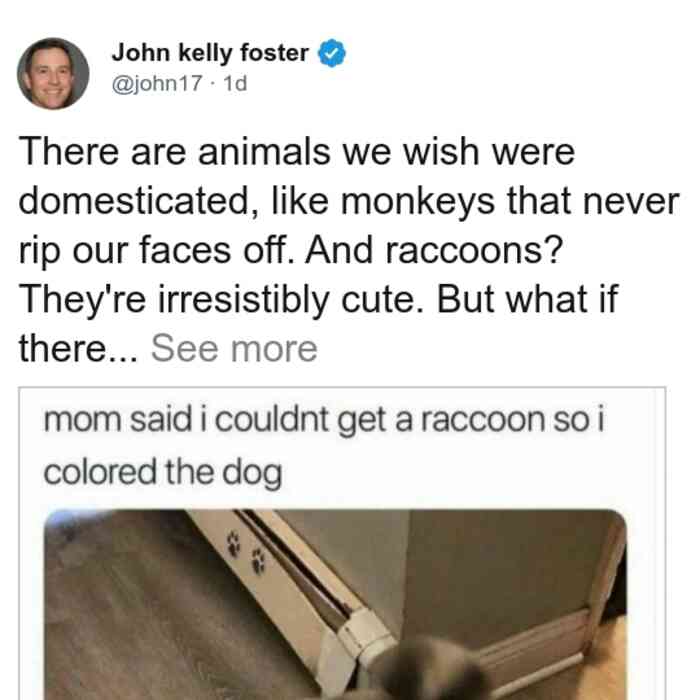Click the truncated 'there...' text
This screenshot has width=700, height=700.
click(79, 349)
